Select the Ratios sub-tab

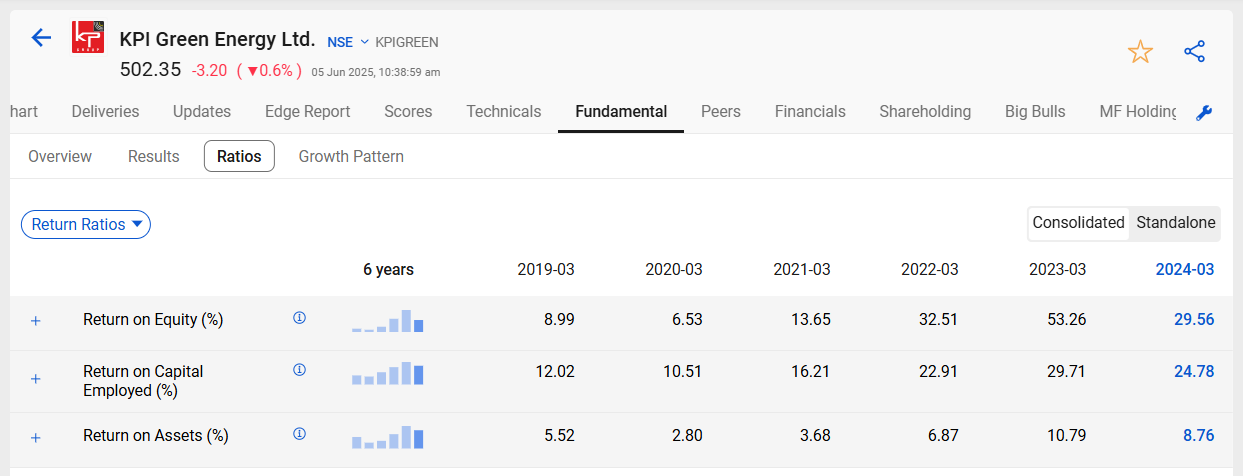pyautogui.click(x=239, y=156)
